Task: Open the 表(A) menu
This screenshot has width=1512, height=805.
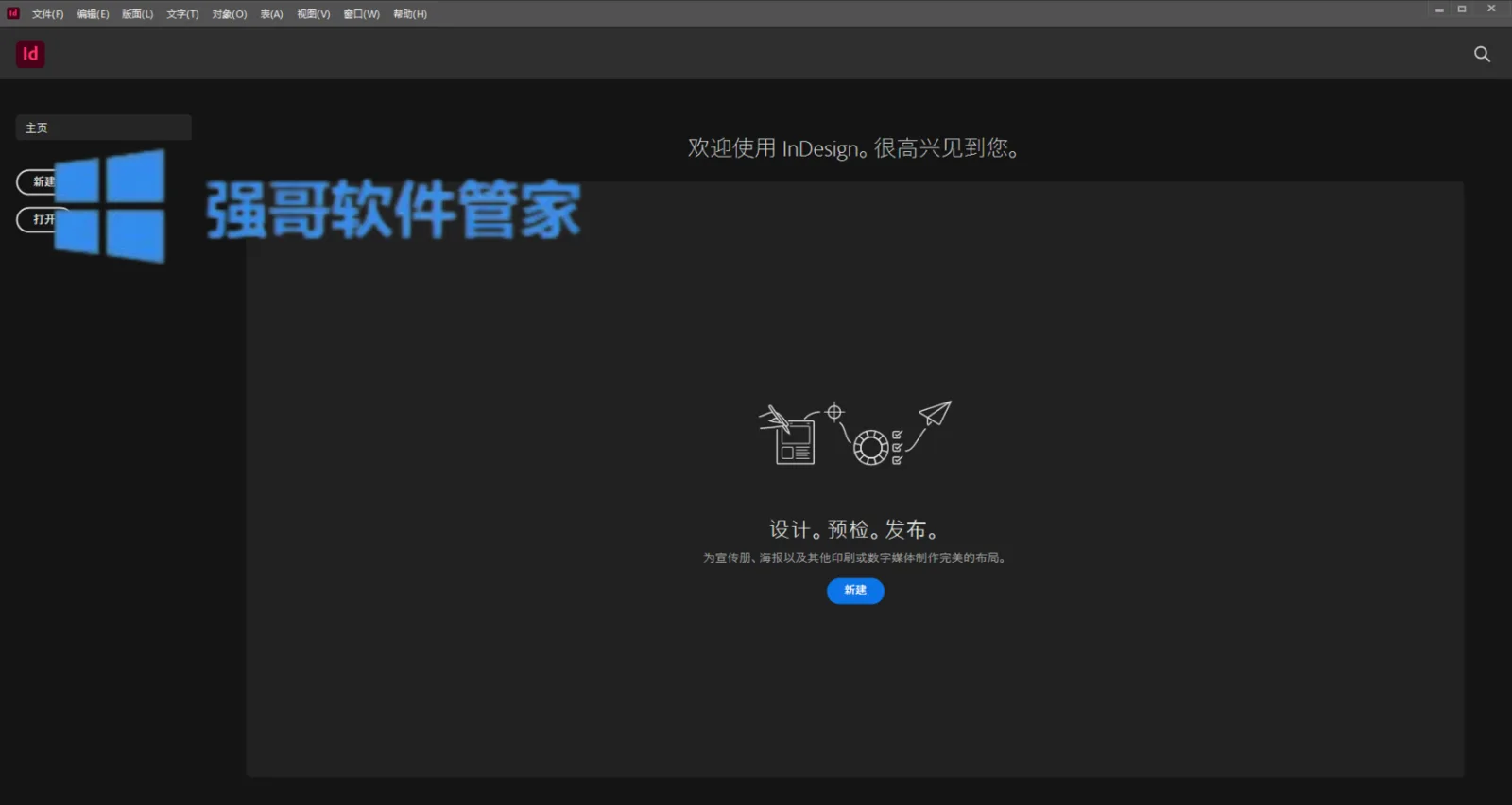Action: [x=271, y=14]
